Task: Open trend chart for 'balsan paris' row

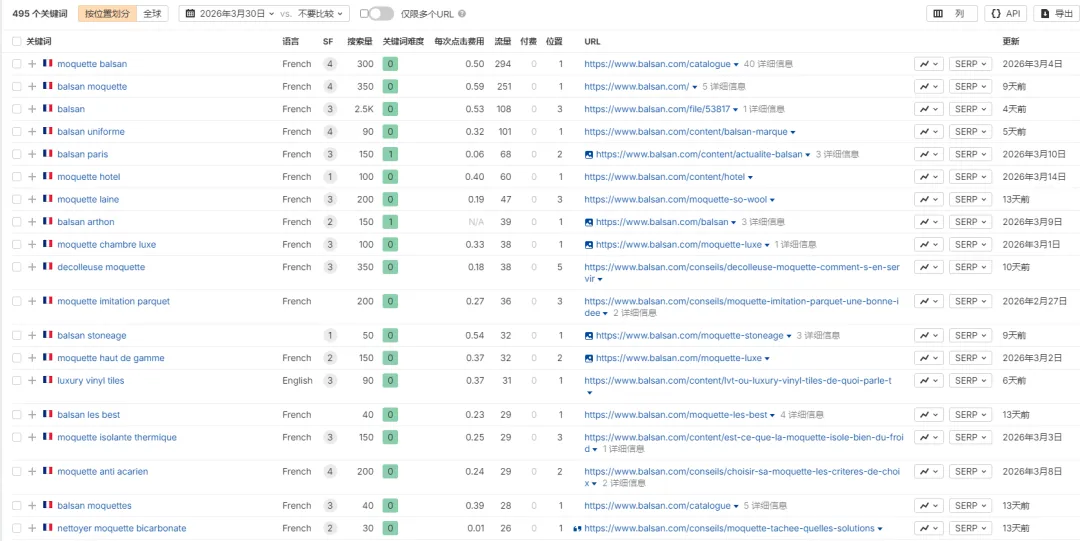Action: (928, 154)
